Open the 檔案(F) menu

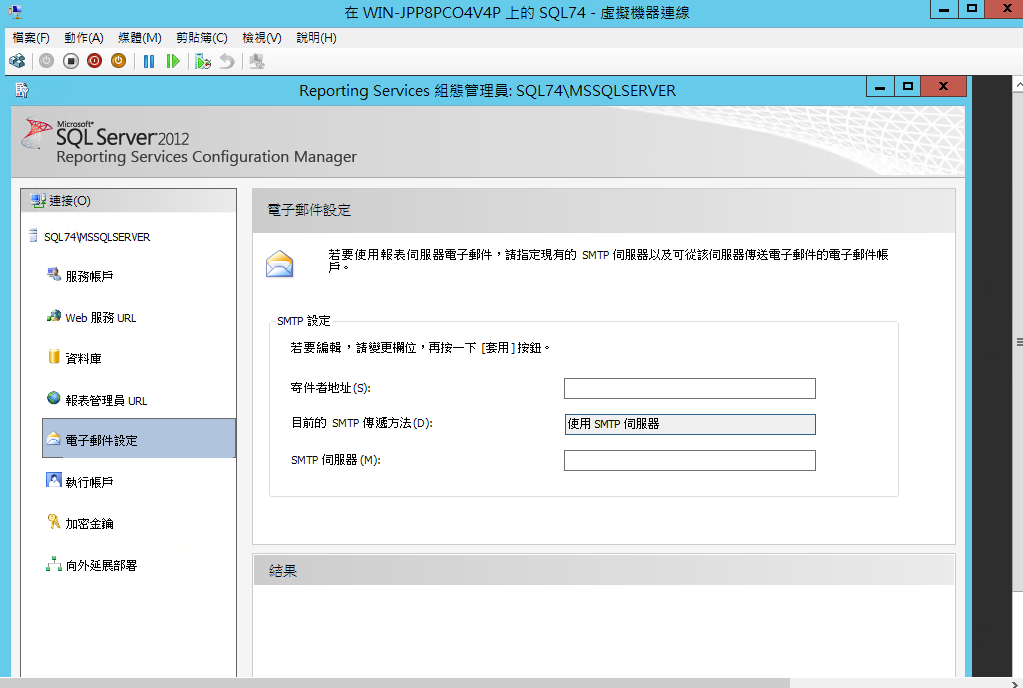pyautogui.click(x=31, y=38)
